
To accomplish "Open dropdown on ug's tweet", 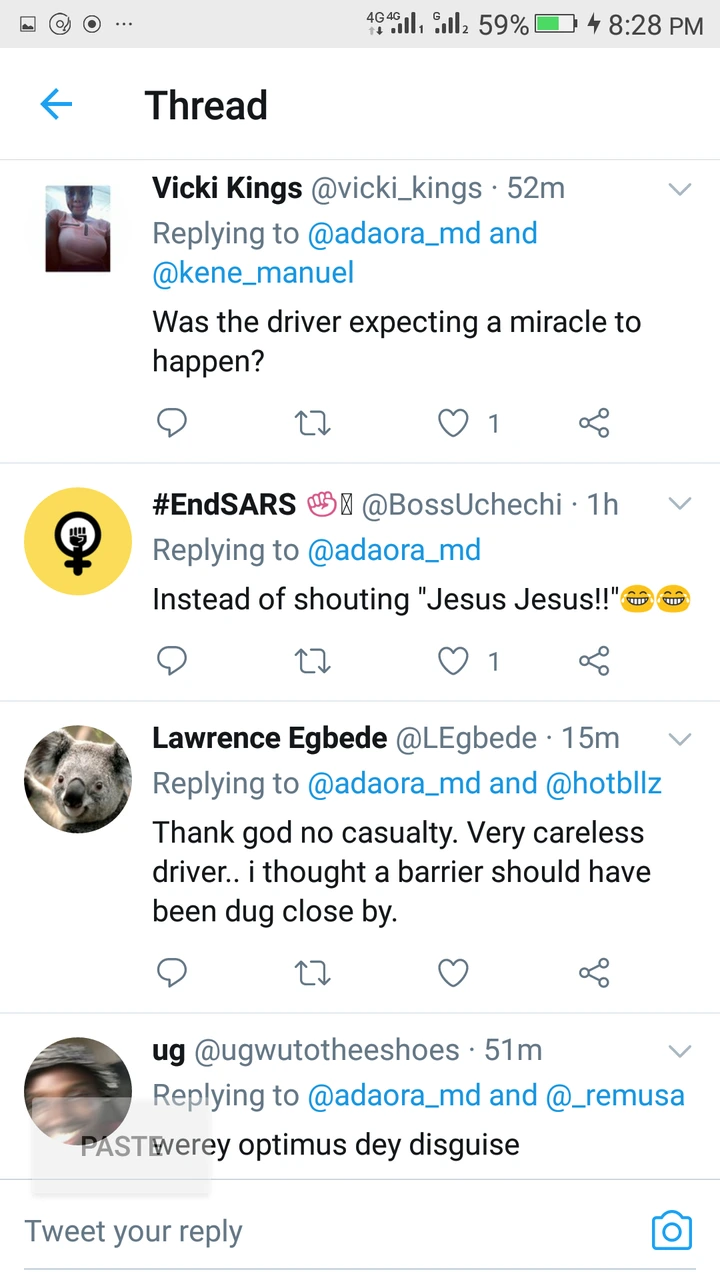I will (680, 1051).
